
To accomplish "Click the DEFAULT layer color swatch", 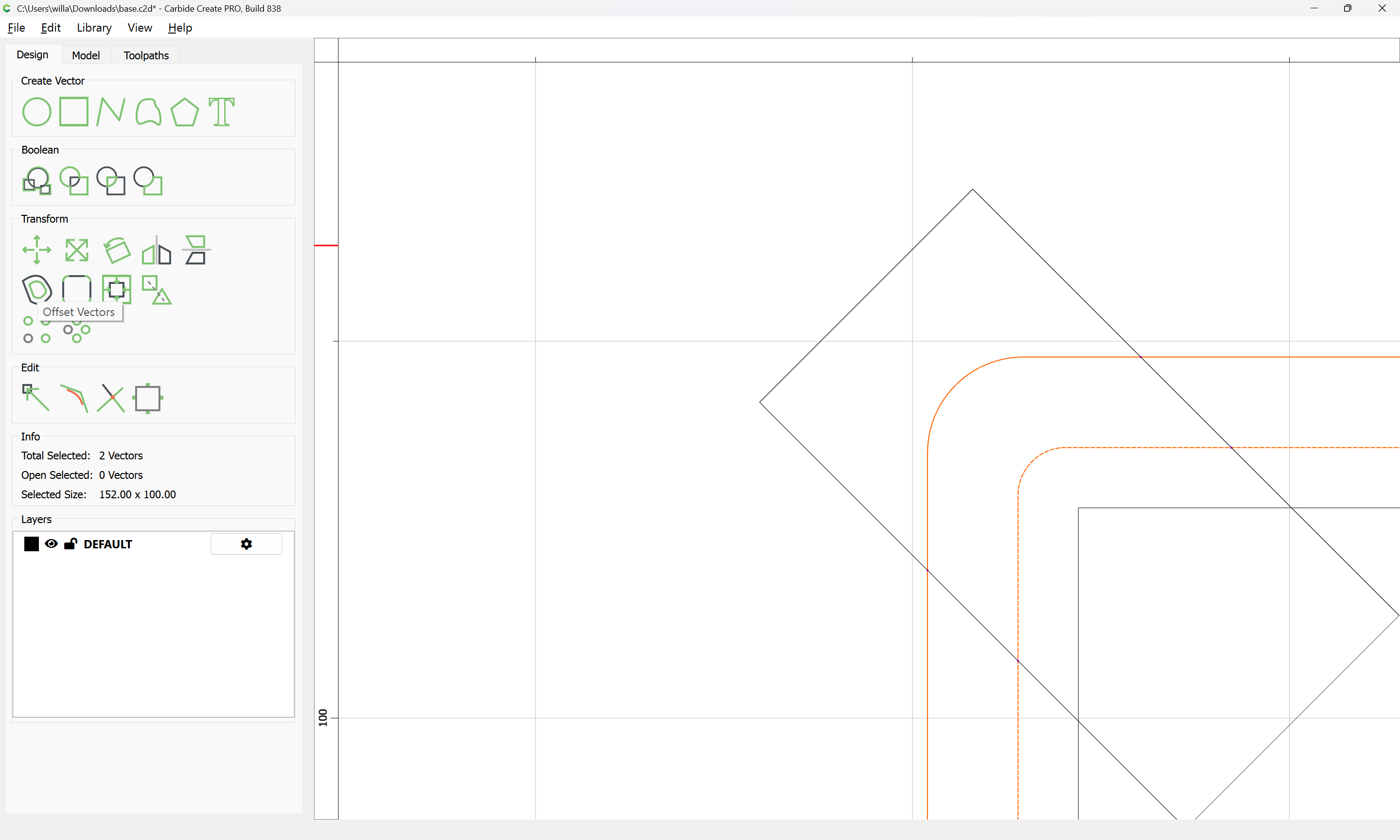I will click(32, 544).
